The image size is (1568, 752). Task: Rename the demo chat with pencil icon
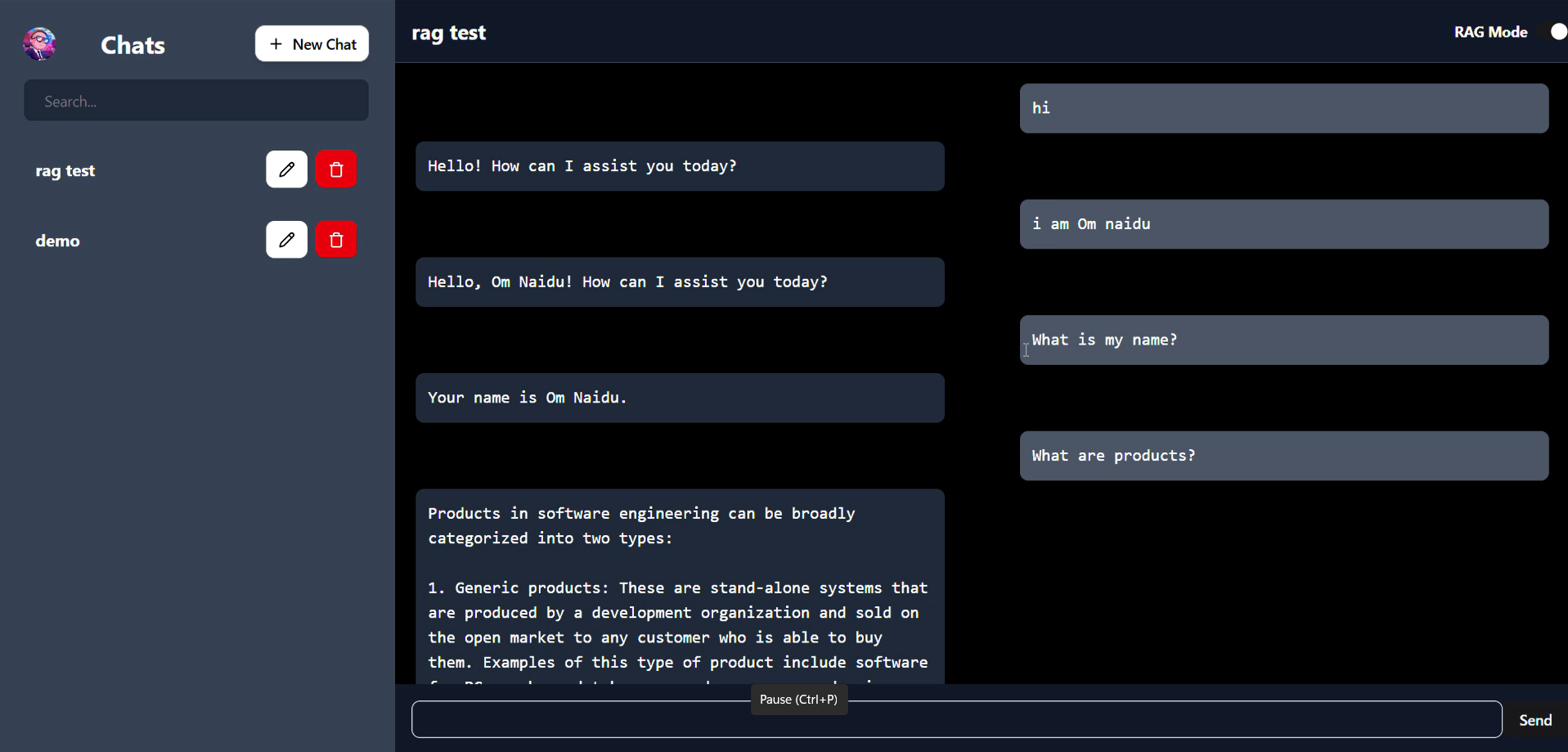286,240
